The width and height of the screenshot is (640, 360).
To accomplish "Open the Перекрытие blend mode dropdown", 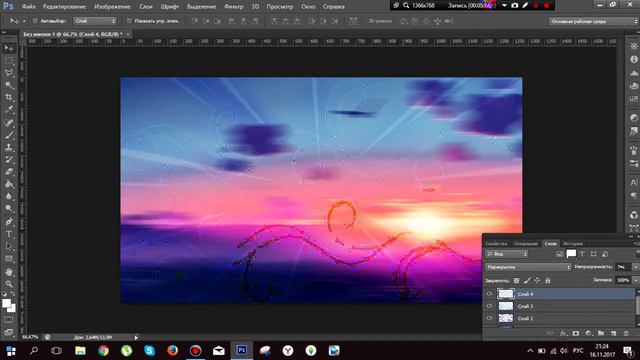I will click(528, 267).
